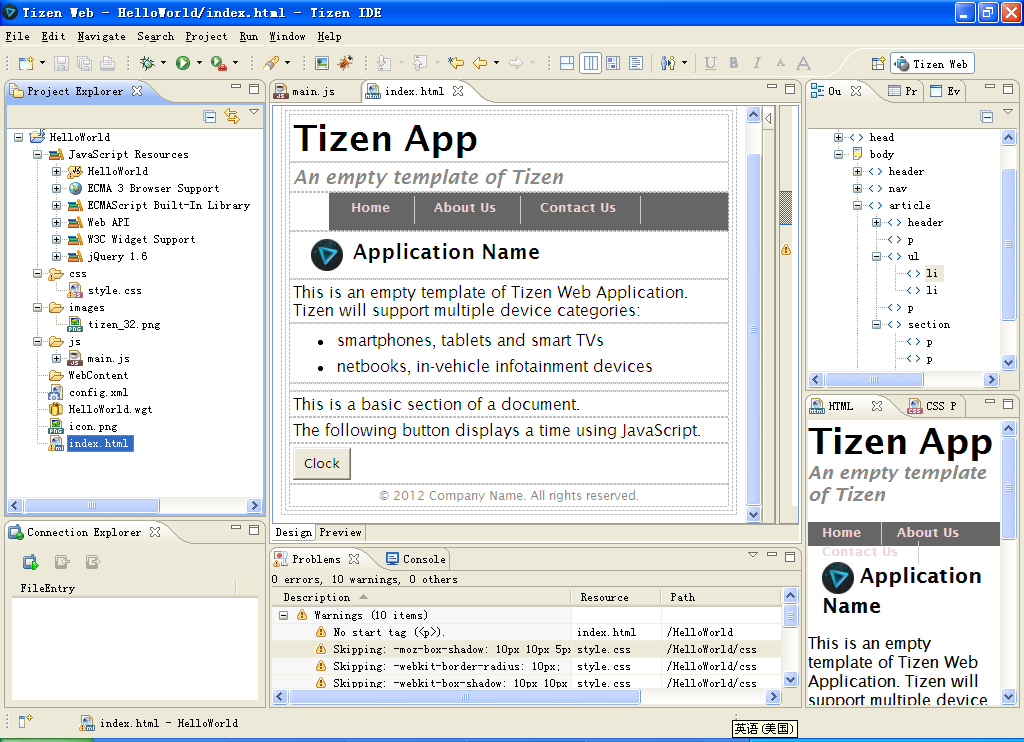Click the Problems horizontal scrollbar thumb
This screenshot has width=1024, height=742.
tap(464, 696)
